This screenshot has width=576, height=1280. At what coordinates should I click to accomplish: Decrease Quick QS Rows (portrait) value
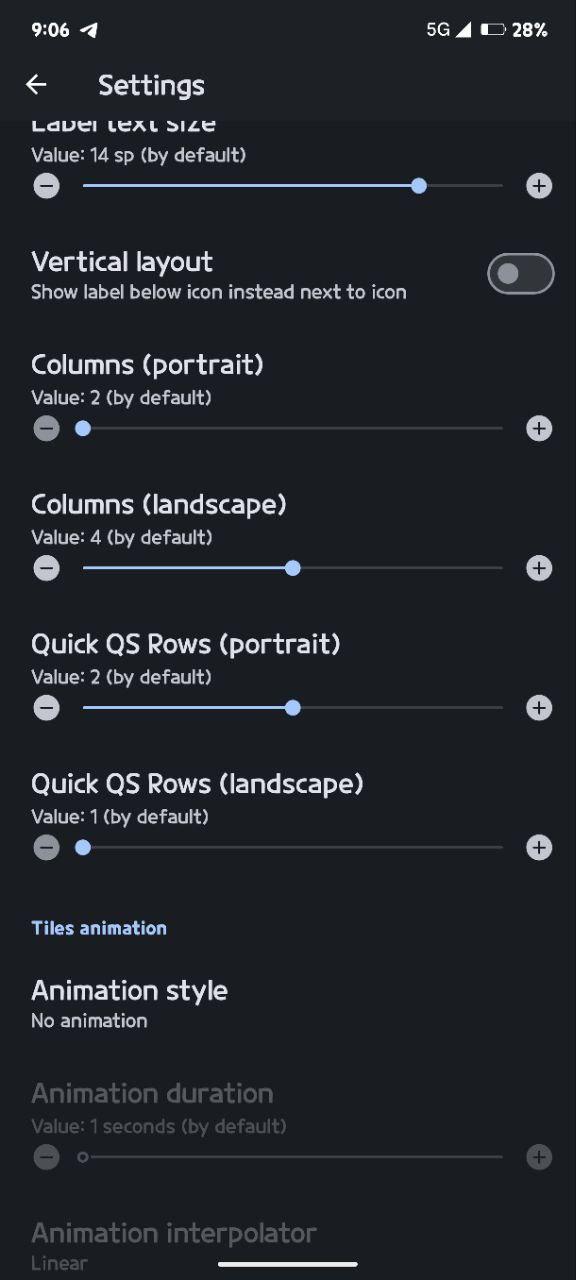46,708
